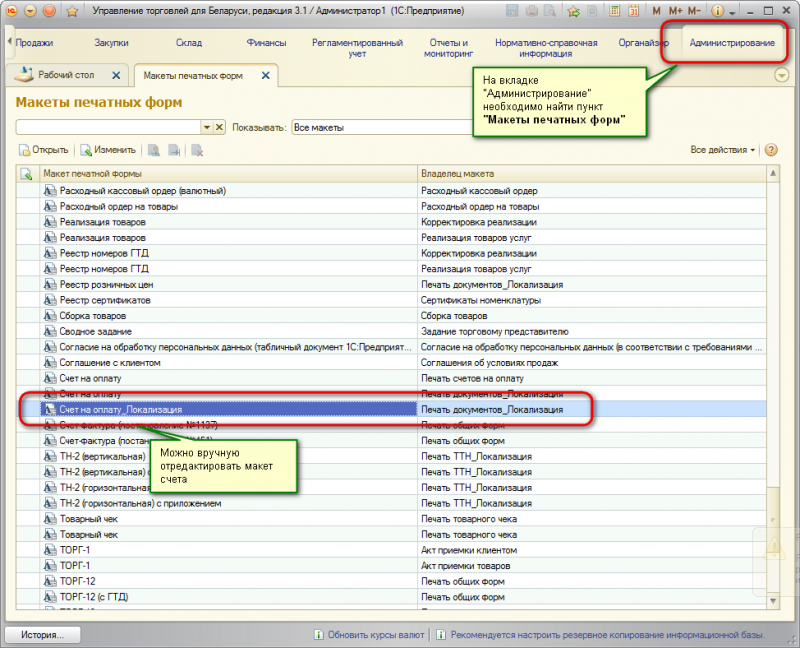800x648 pixels.
Task: Click the M memory button
Action: [656, 11]
